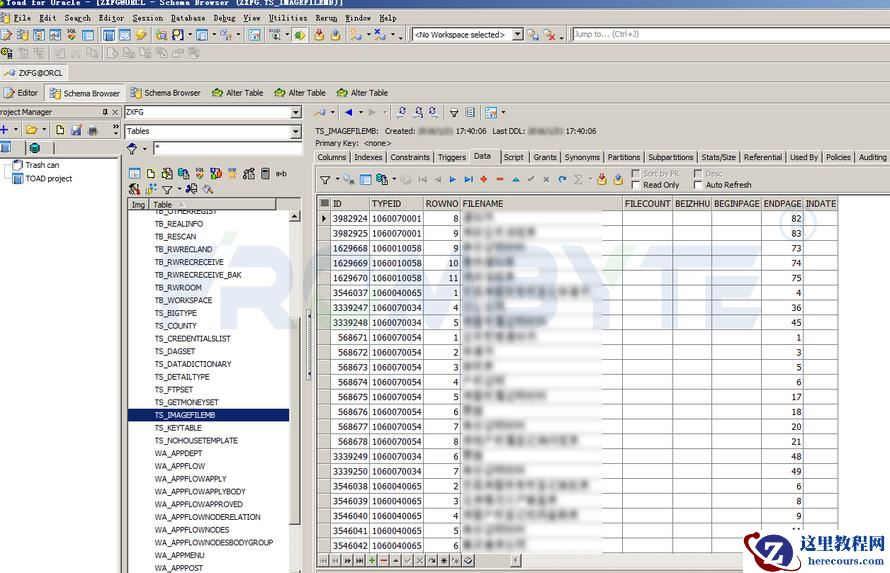Enable the Read Only checkbox
Viewport: 890px width, 573px height.
pyautogui.click(x=636, y=185)
